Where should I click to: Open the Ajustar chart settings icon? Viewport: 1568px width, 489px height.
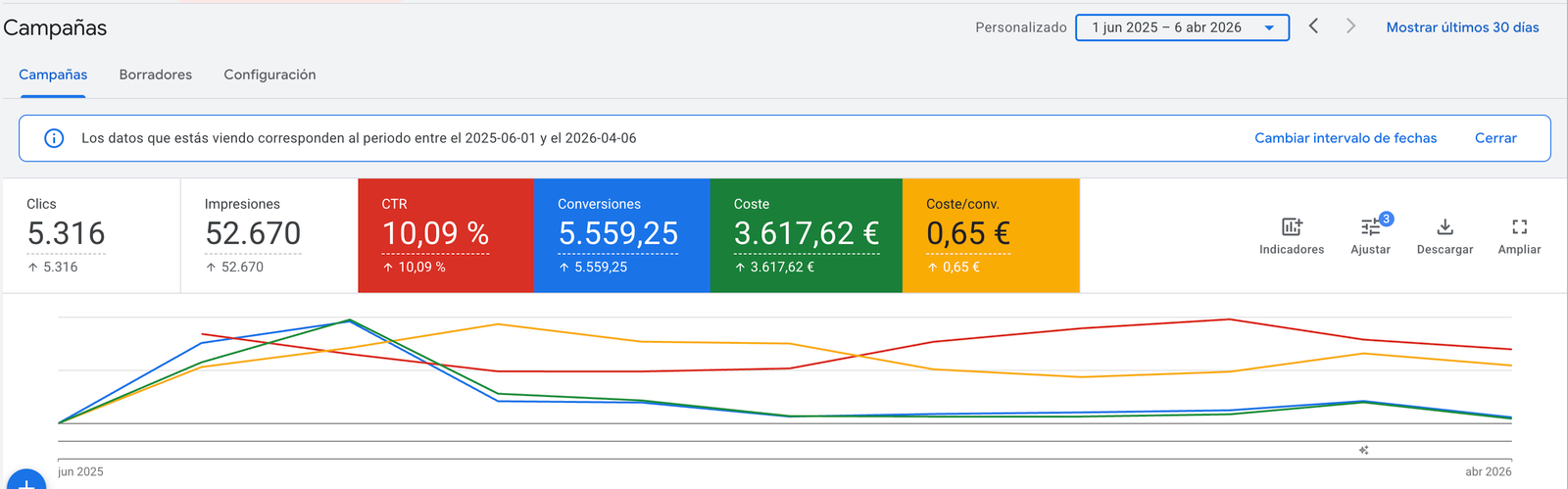[1370, 226]
